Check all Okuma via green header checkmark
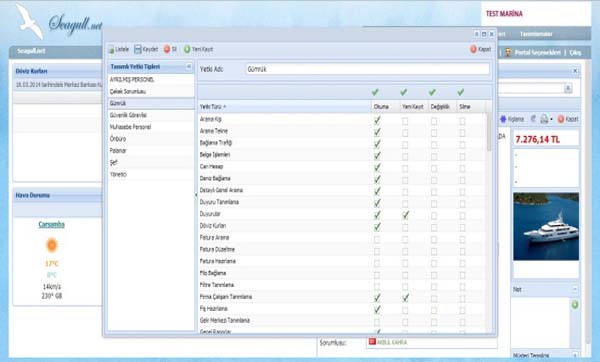Viewport: 600px width, 362px height. [375, 92]
